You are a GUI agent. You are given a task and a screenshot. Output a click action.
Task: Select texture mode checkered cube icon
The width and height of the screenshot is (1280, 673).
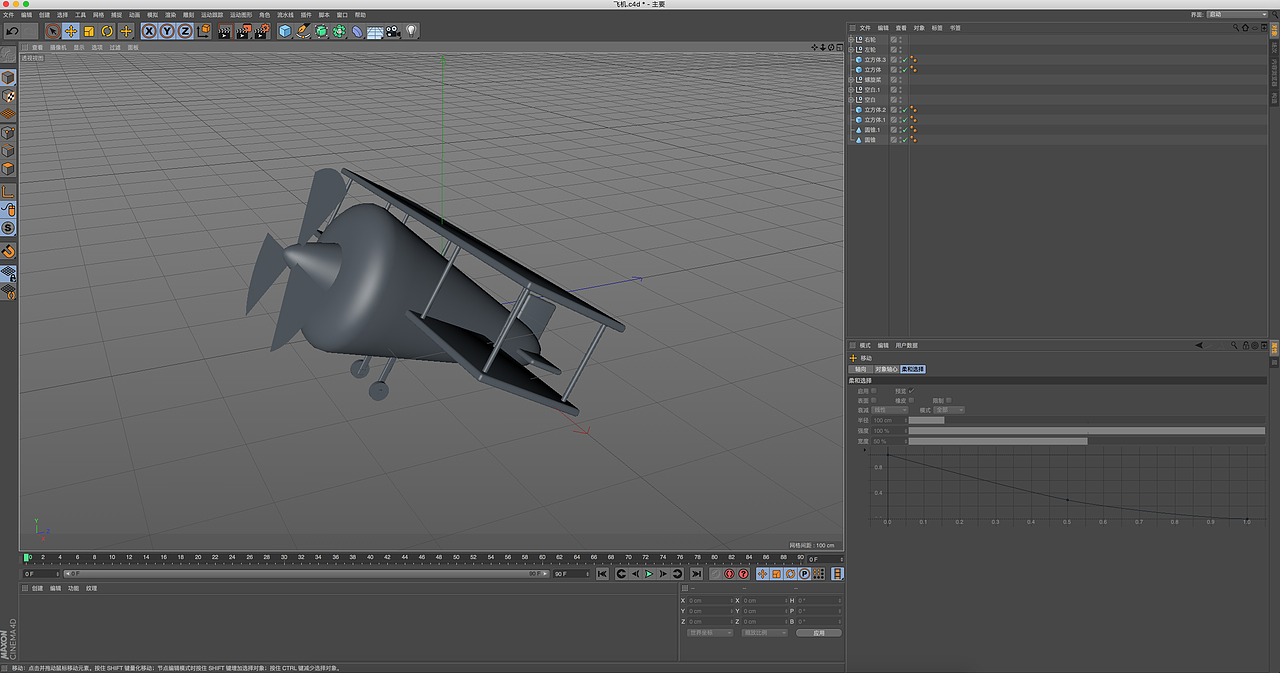pos(8,96)
